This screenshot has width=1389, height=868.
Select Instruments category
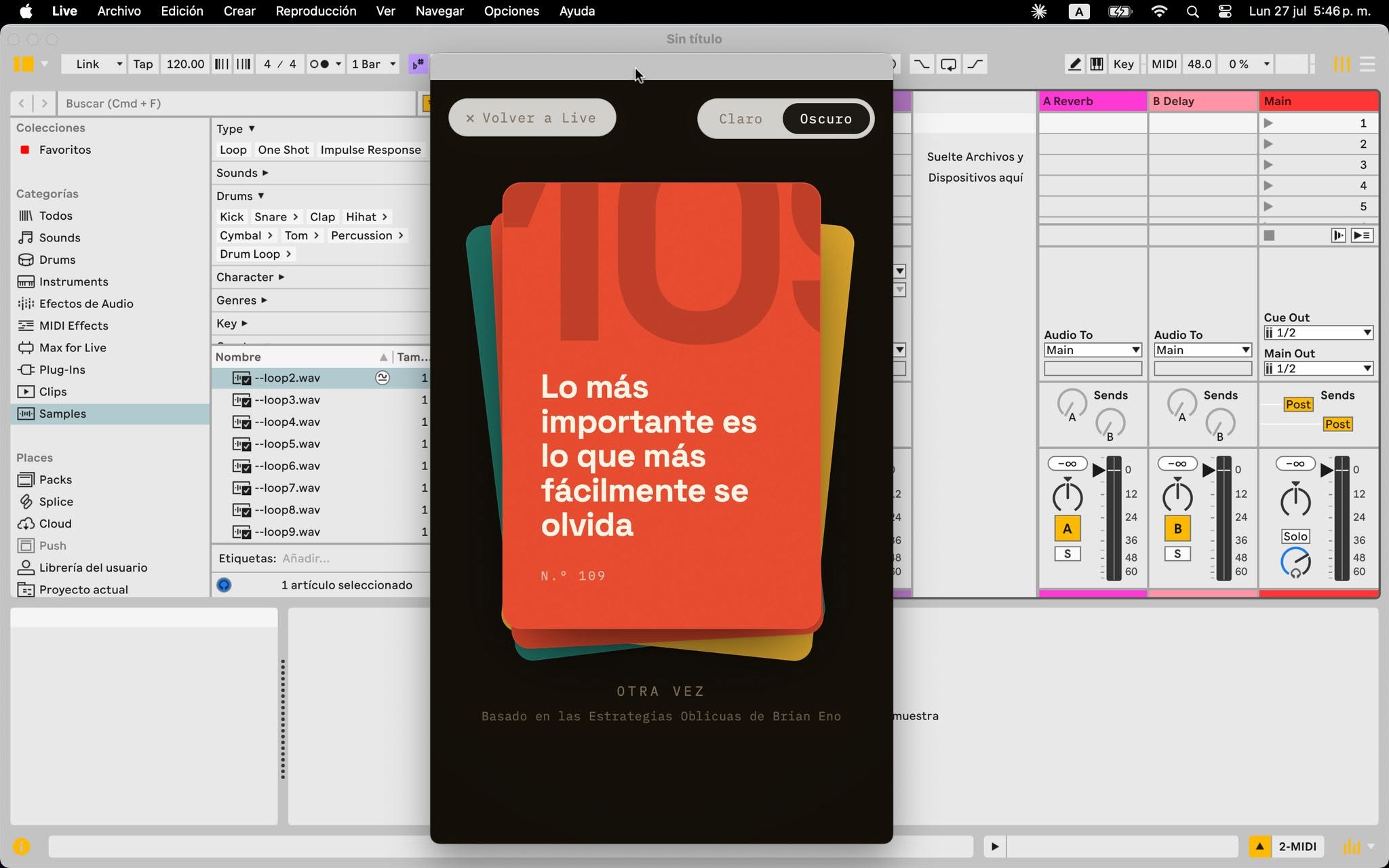pyautogui.click(x=73, y=281)
